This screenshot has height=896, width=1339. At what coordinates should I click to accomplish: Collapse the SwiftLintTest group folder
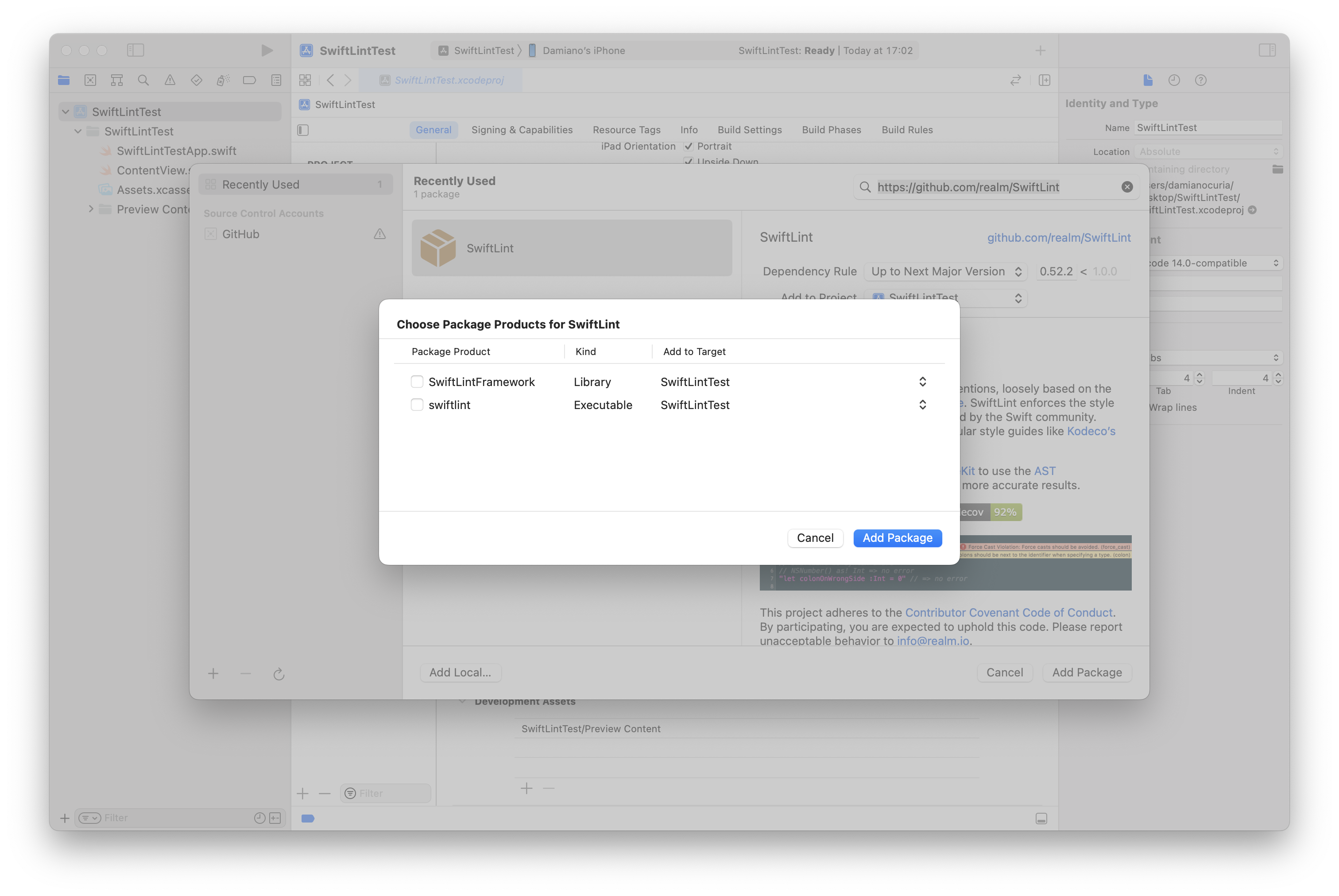78,131
